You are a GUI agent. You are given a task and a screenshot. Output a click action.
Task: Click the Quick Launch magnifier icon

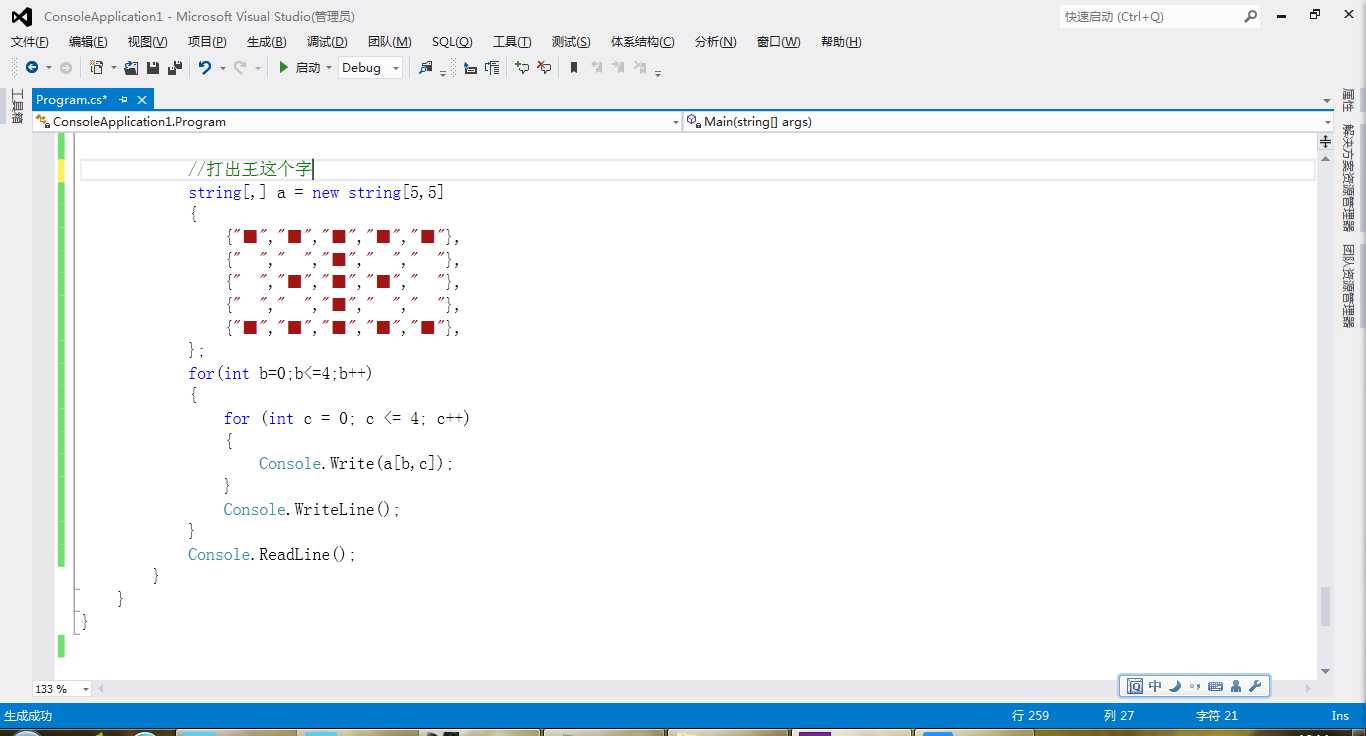tap(1250, 16)
